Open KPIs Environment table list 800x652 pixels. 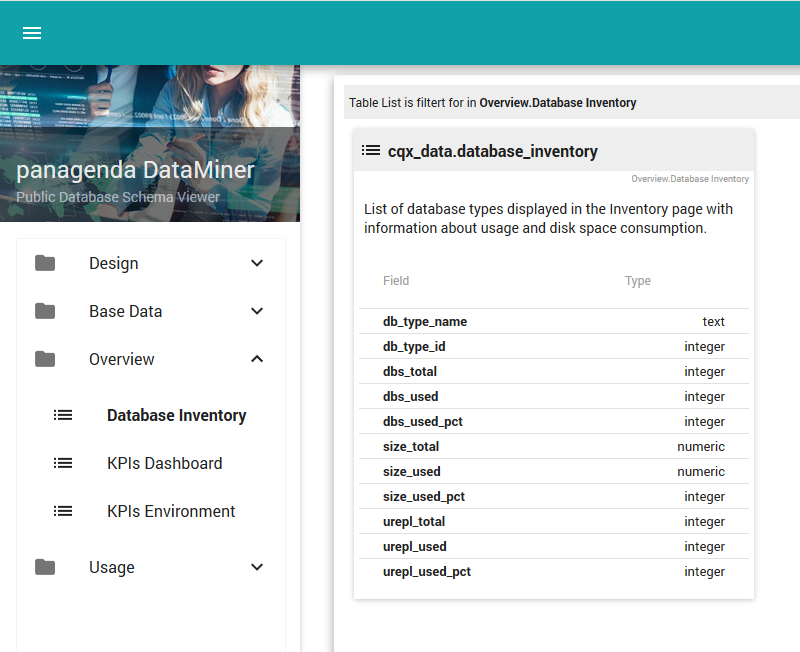pos(171,511)
